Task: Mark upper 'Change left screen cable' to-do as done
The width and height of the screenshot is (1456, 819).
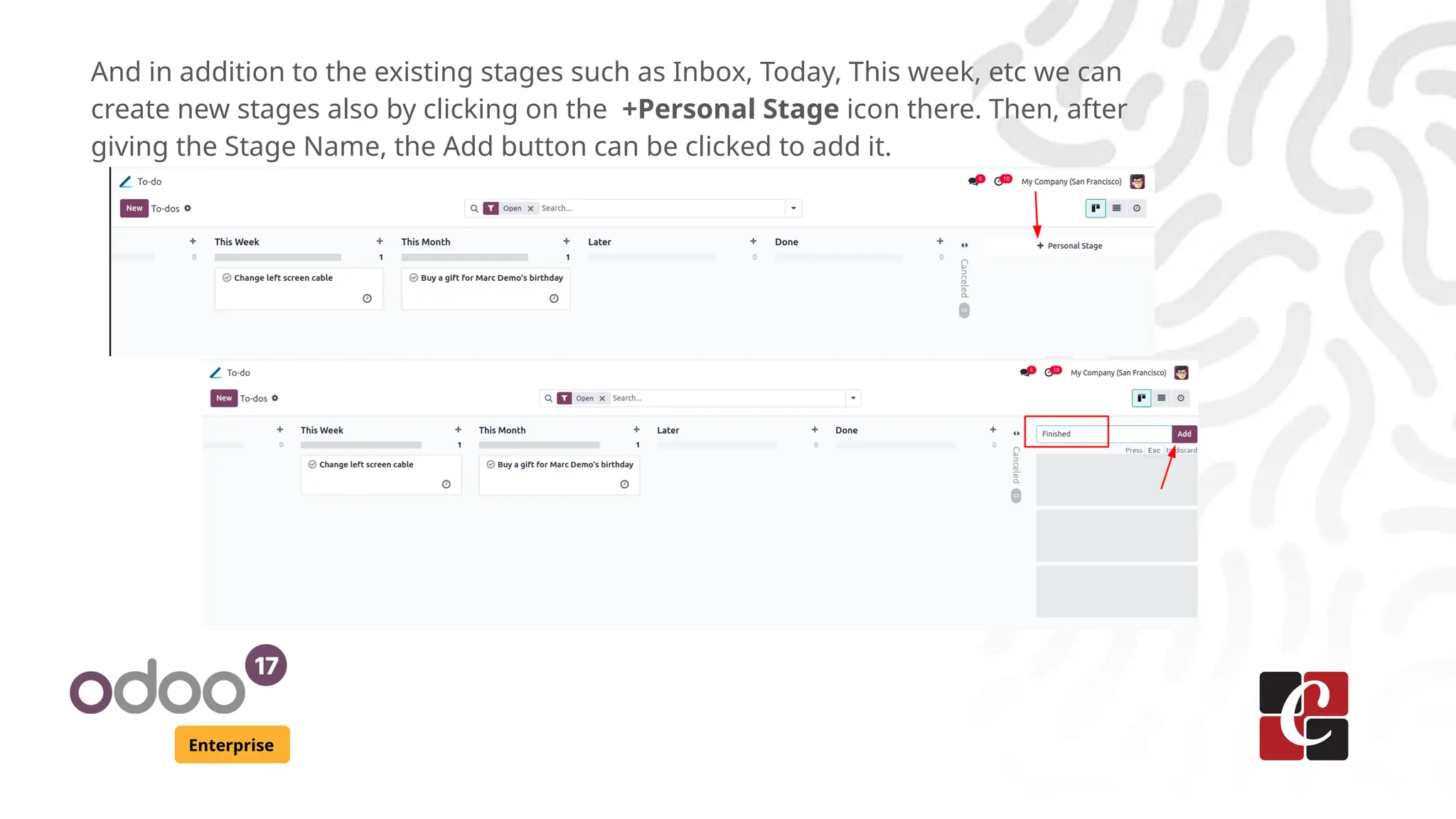Action: tap(227, 278)
